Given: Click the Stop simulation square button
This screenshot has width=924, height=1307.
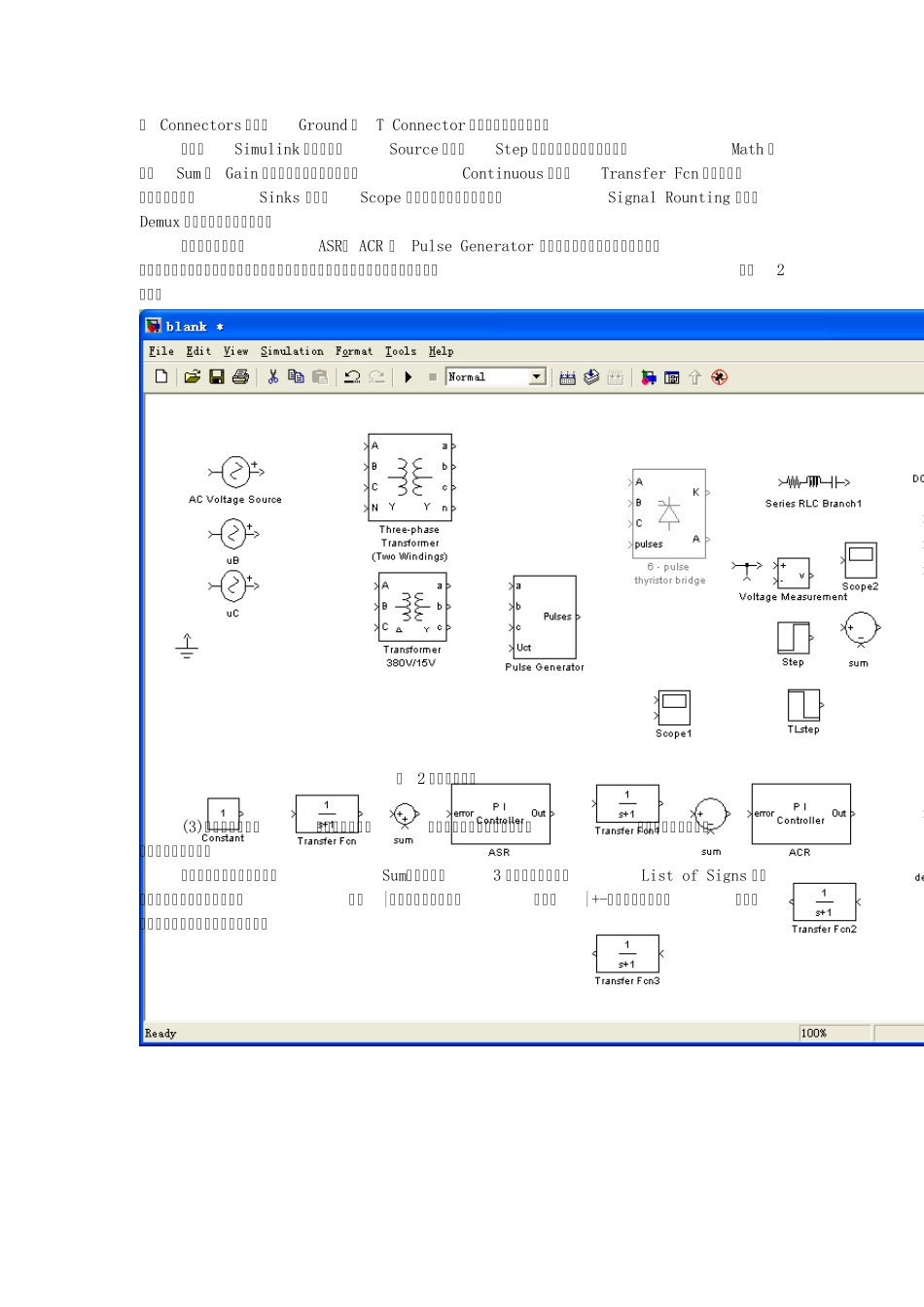Looking at the screenshot, I should point(433,376).
